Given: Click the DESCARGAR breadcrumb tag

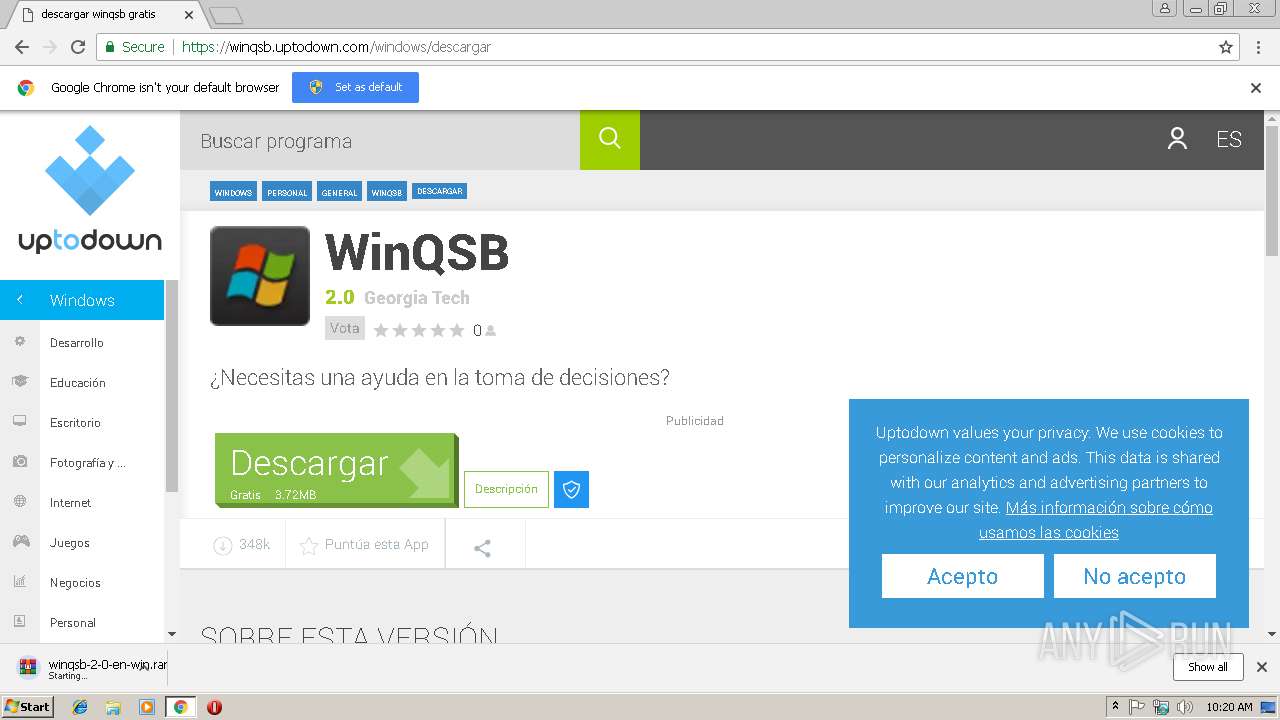Looking at the screenshot, I should point(440,191).
